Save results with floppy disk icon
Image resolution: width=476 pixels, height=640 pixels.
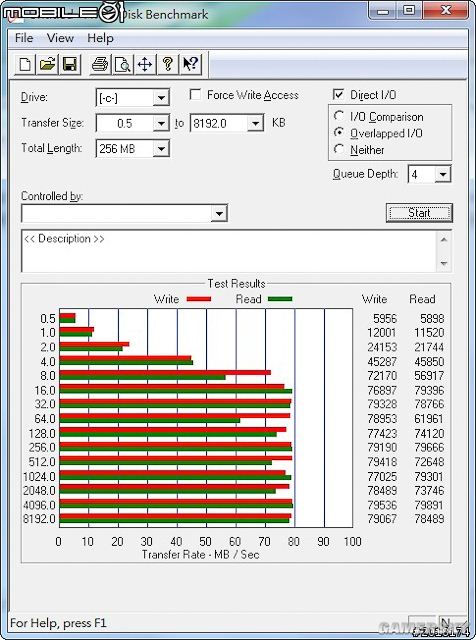(x=70, y=64)
